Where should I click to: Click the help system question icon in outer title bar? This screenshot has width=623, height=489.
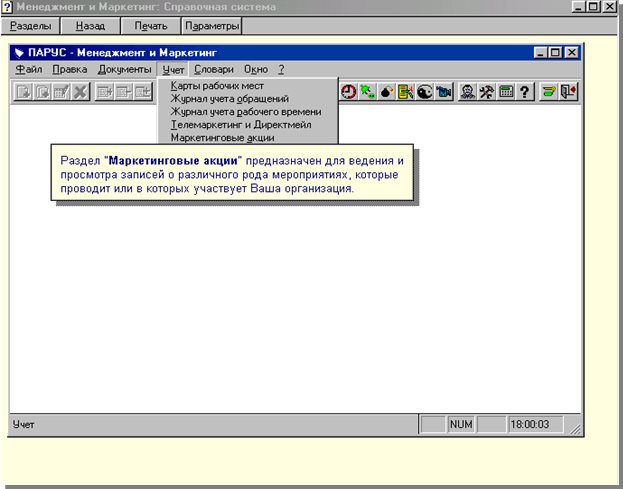click(7, 7)
